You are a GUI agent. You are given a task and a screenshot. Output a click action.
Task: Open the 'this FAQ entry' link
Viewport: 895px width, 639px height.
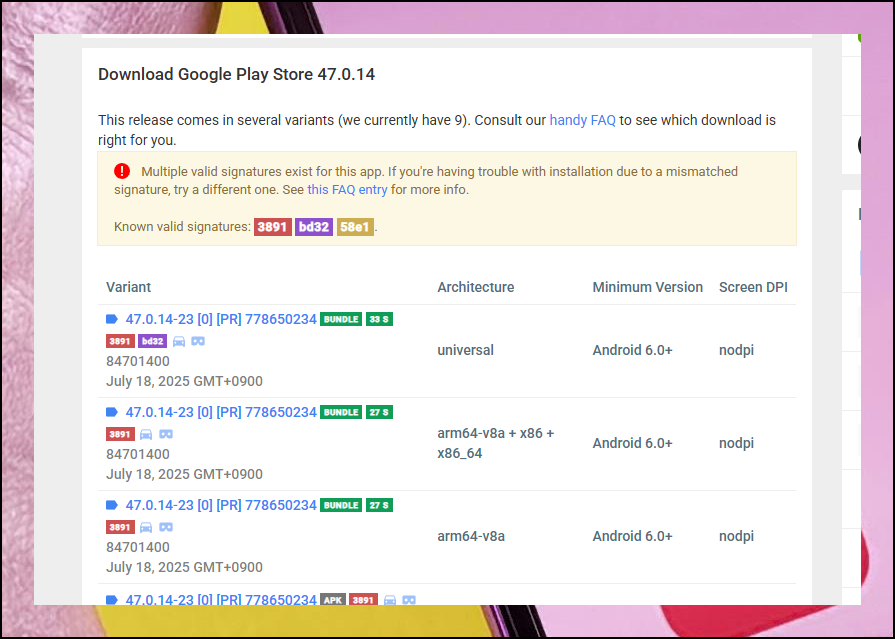347,190
